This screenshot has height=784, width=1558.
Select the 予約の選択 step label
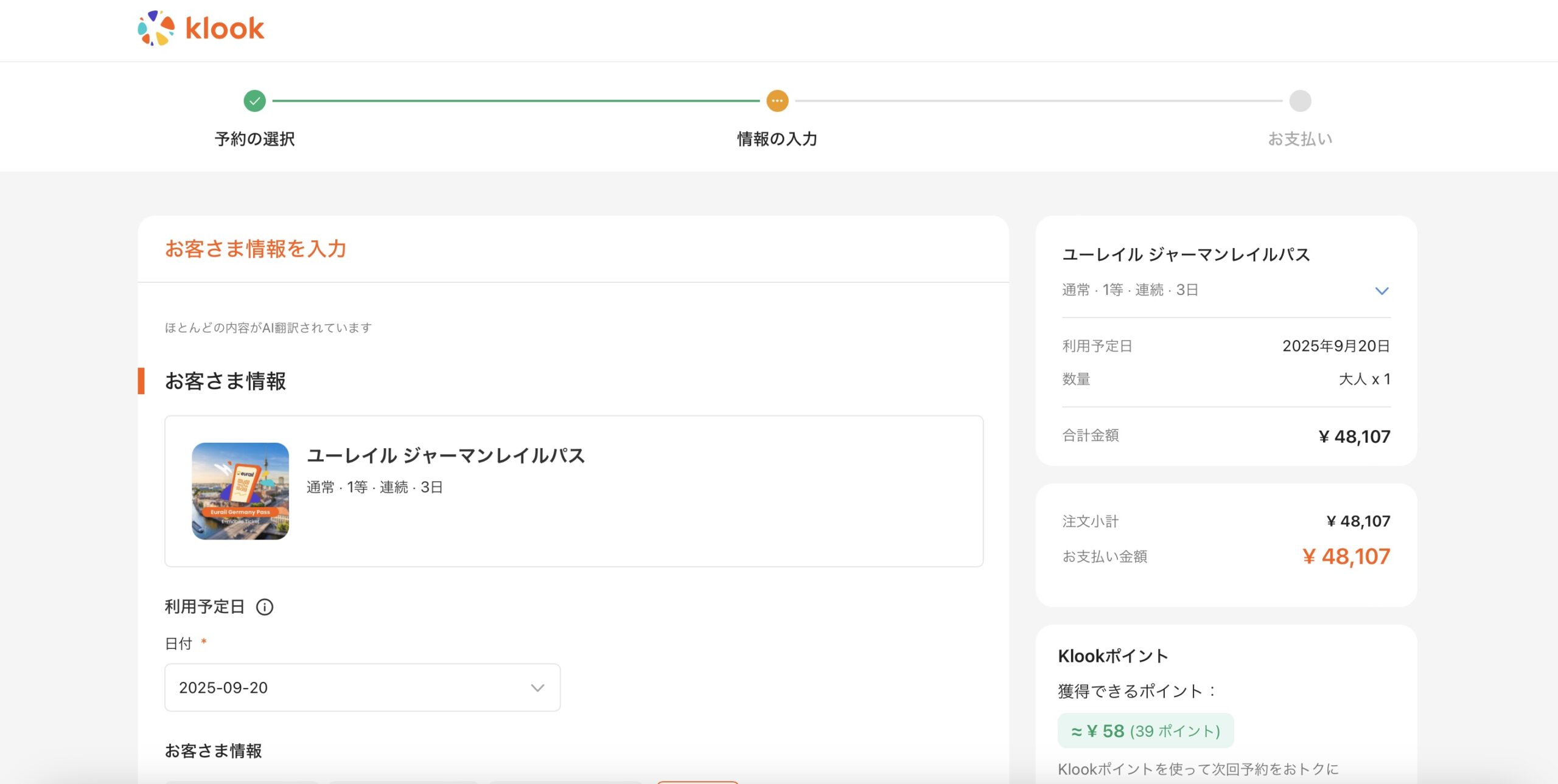coord(254,139)
